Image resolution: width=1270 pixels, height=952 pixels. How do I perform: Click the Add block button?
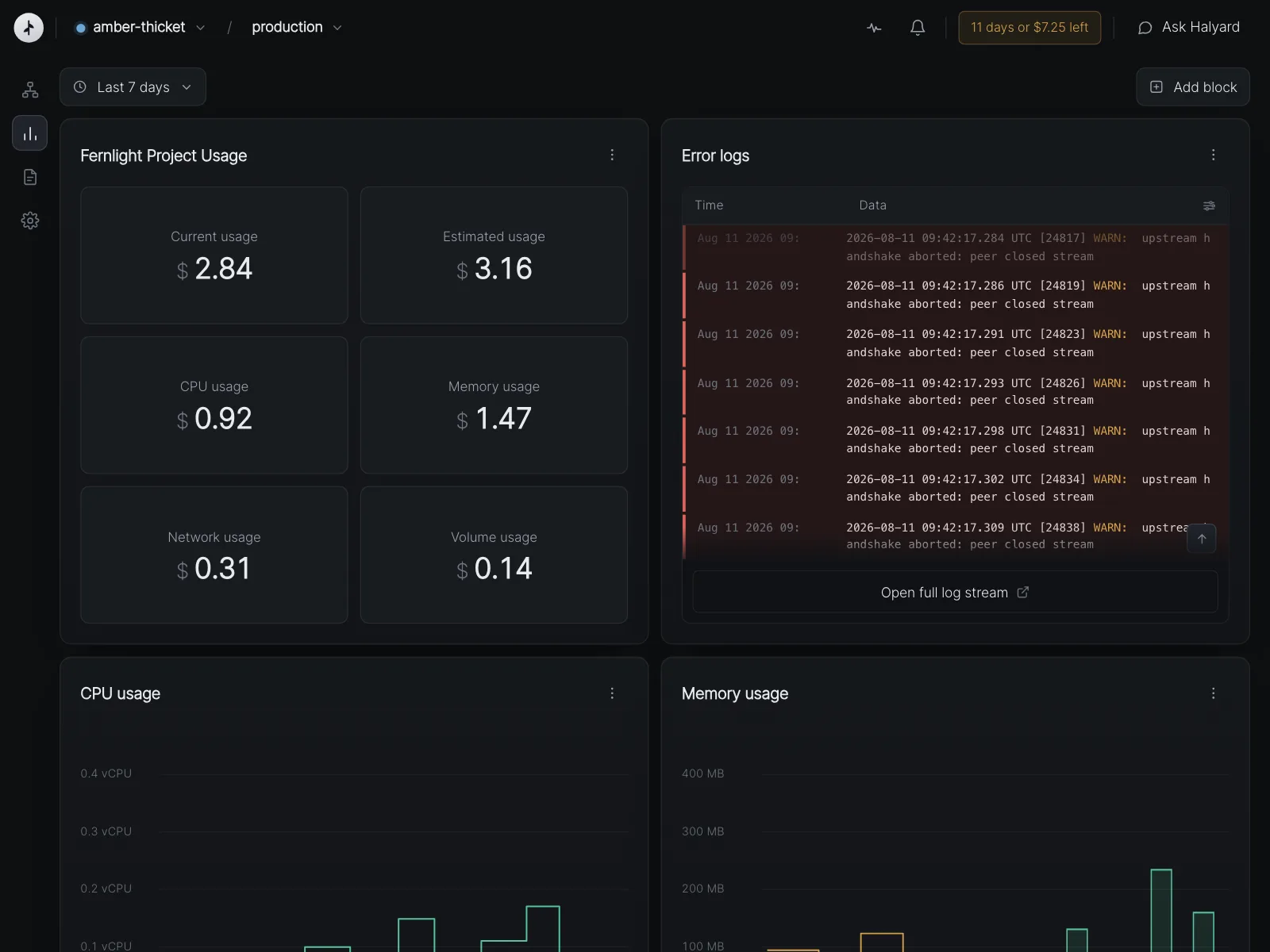[1193, 87]
